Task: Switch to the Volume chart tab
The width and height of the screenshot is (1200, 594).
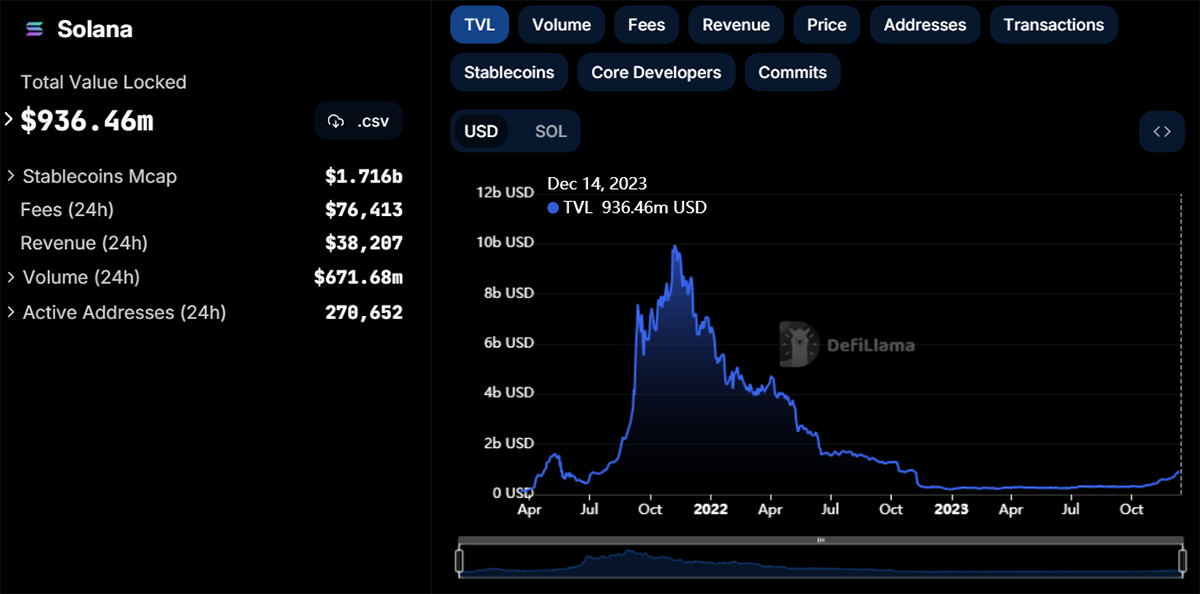Action: tap(561, 25)
